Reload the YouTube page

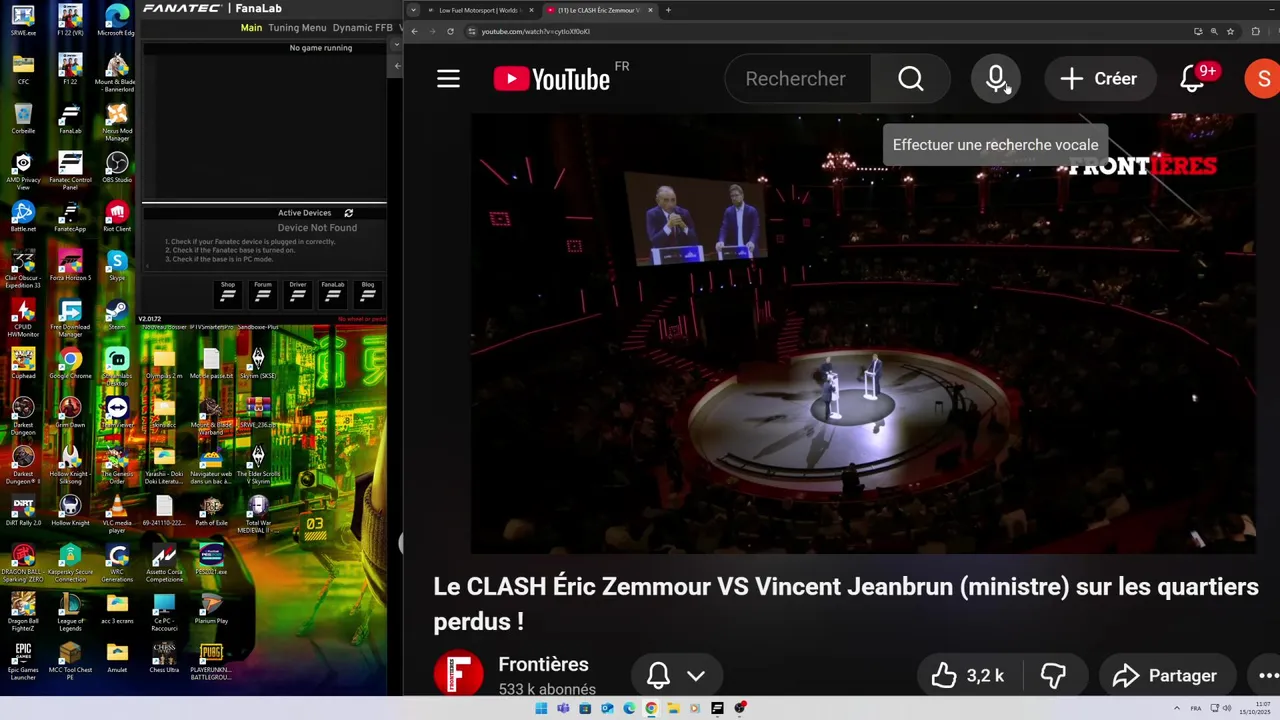click(x=450, y=31)
